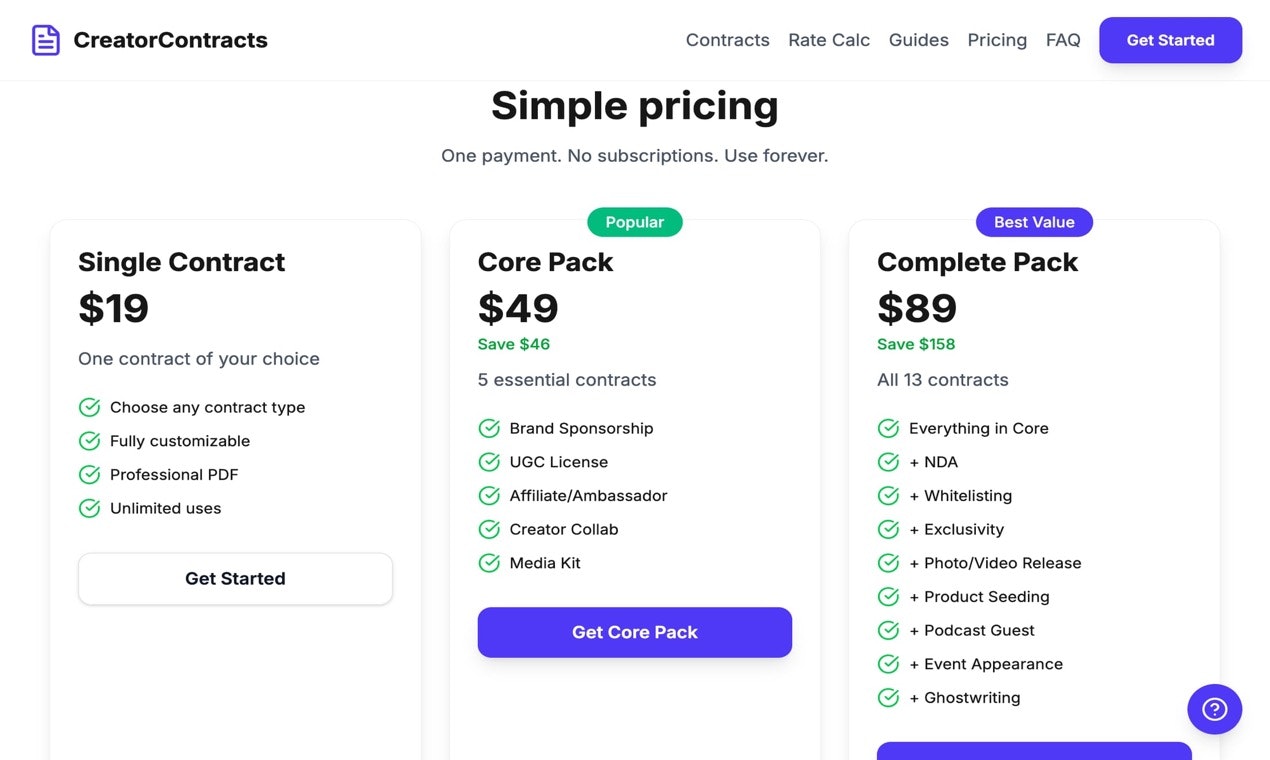Screen dimensions: 1270x760
Task: Open the Contracts menu item
Action: 727,40
